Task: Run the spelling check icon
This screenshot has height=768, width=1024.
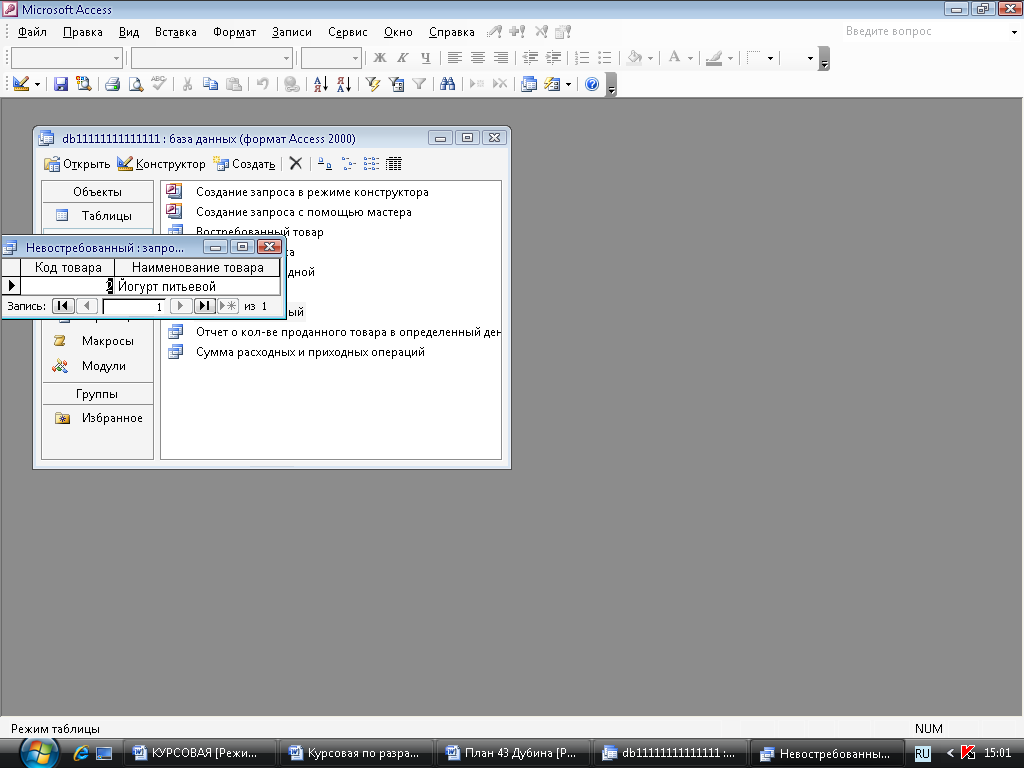Action: point(159,84)
